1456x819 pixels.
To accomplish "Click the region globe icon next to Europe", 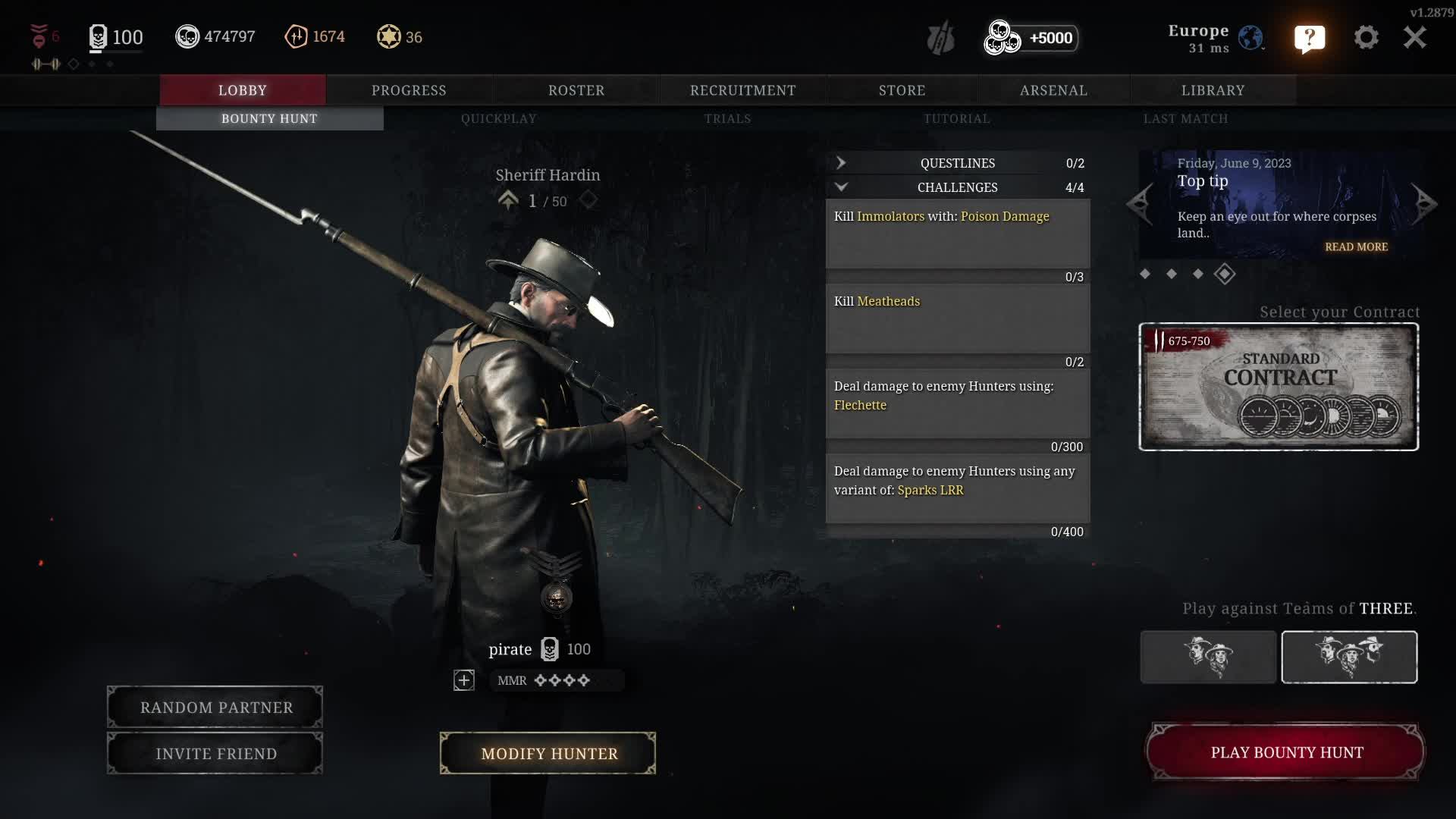I will [x=1250, y=37].
